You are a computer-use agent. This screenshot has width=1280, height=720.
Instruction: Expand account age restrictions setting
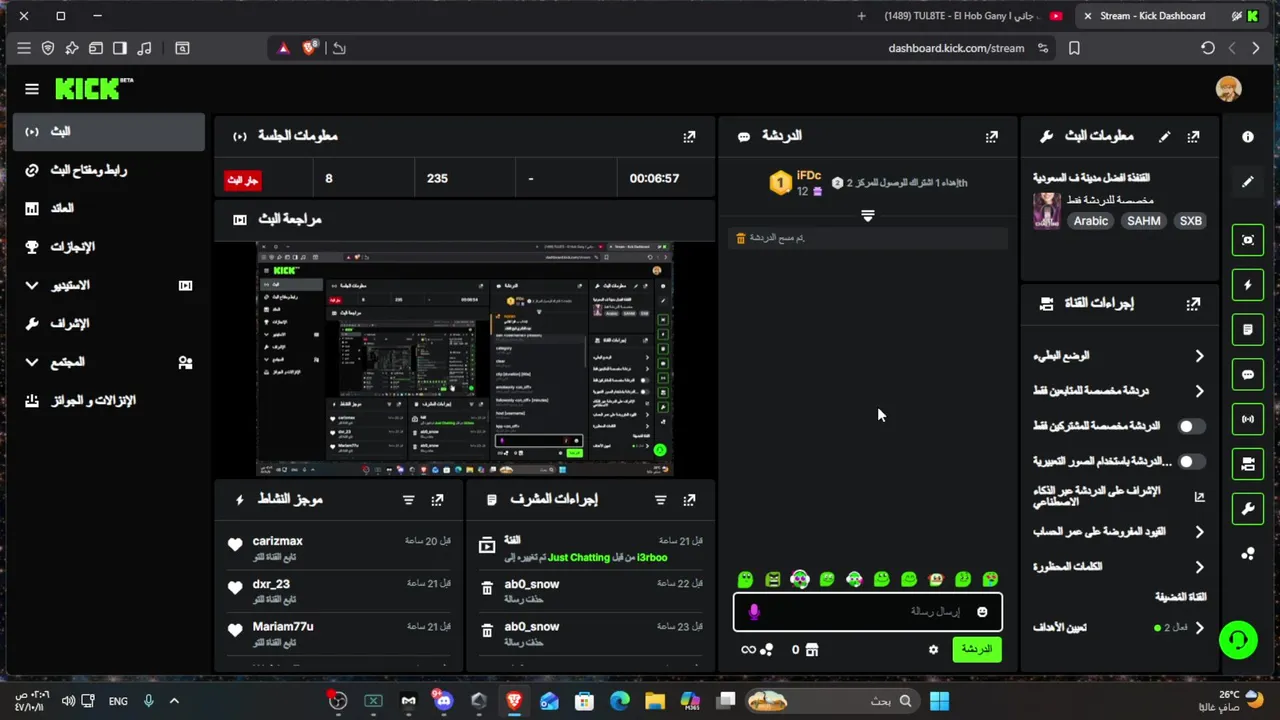click(1199, 532)
